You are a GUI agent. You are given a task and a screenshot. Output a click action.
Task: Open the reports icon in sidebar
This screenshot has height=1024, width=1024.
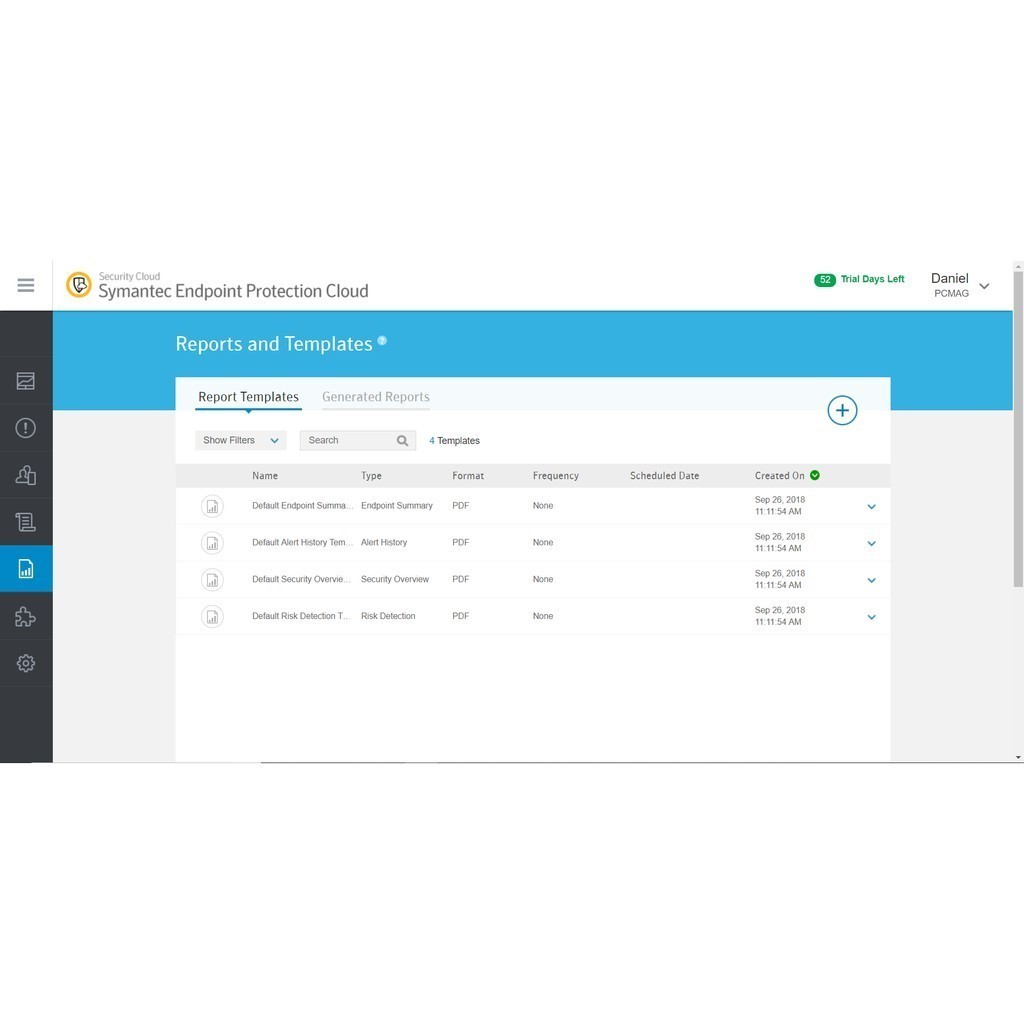click(x=26, y=569)
